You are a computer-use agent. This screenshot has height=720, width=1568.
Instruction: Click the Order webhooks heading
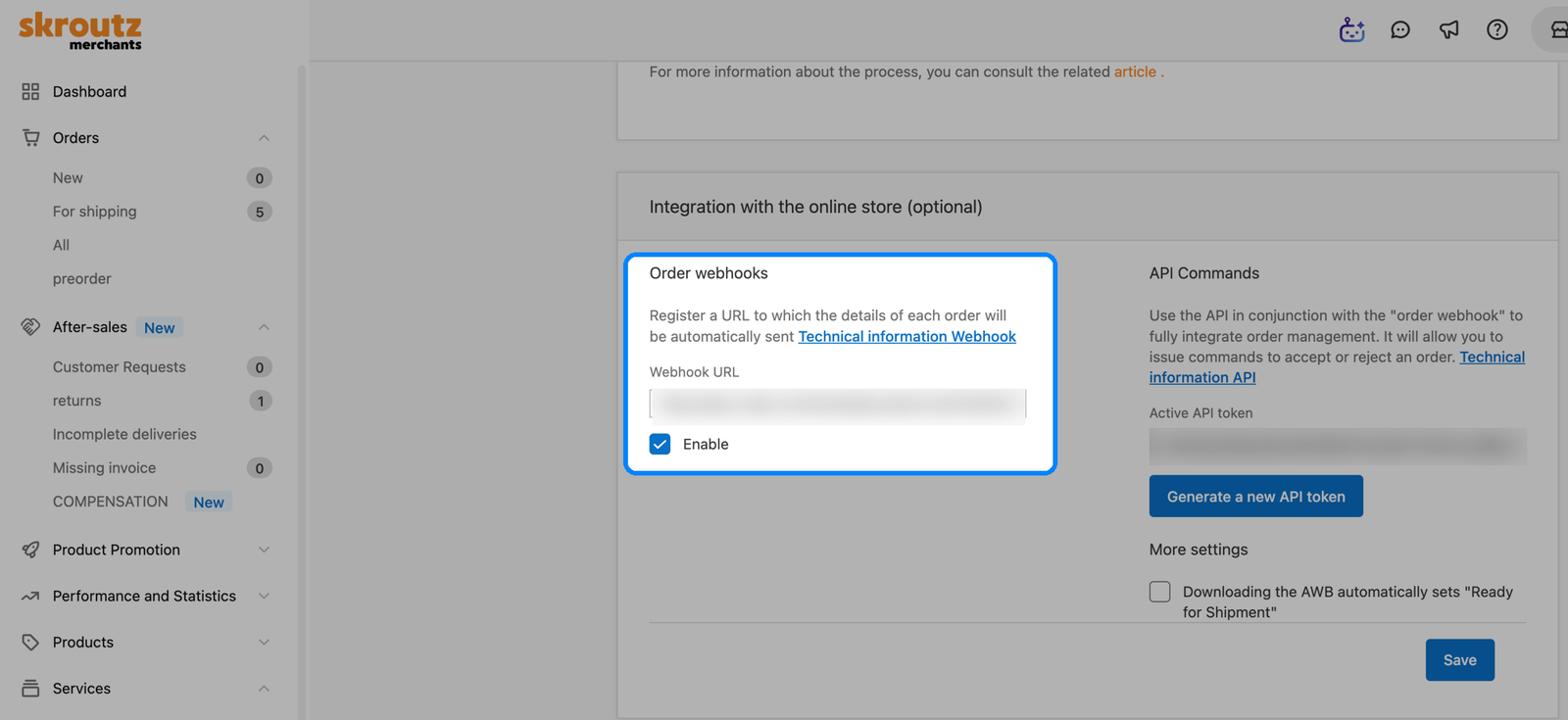(709, 273)
